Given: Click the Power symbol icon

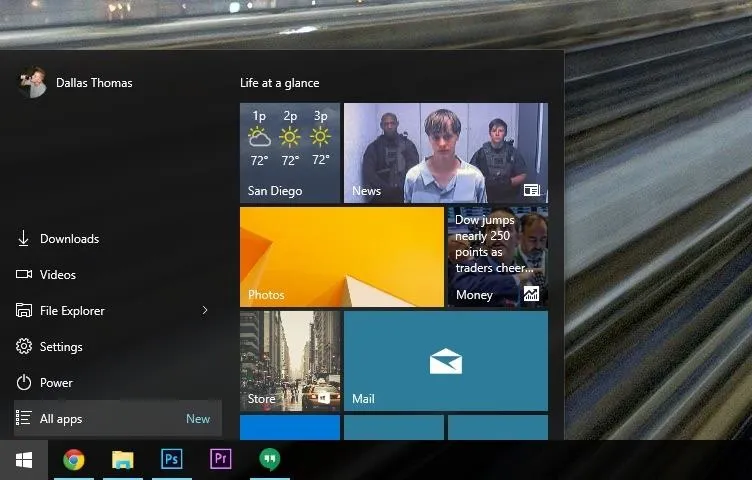Looking at the screenshot, I should click(x=24, y=382).
